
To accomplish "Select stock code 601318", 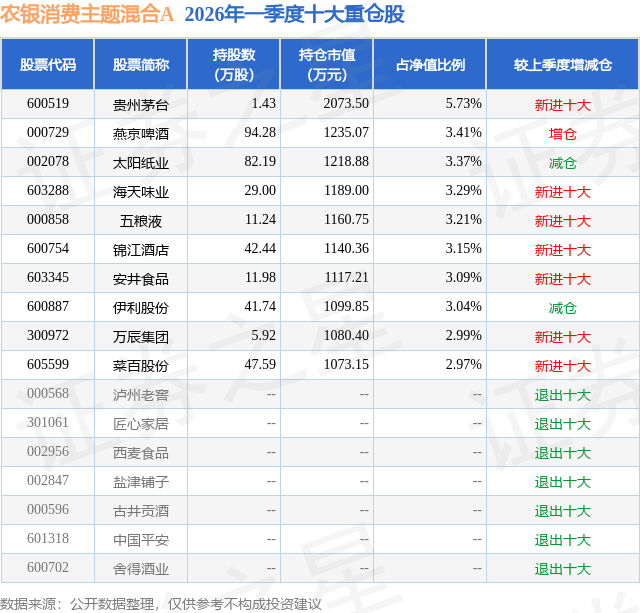I will coord(48,538).
